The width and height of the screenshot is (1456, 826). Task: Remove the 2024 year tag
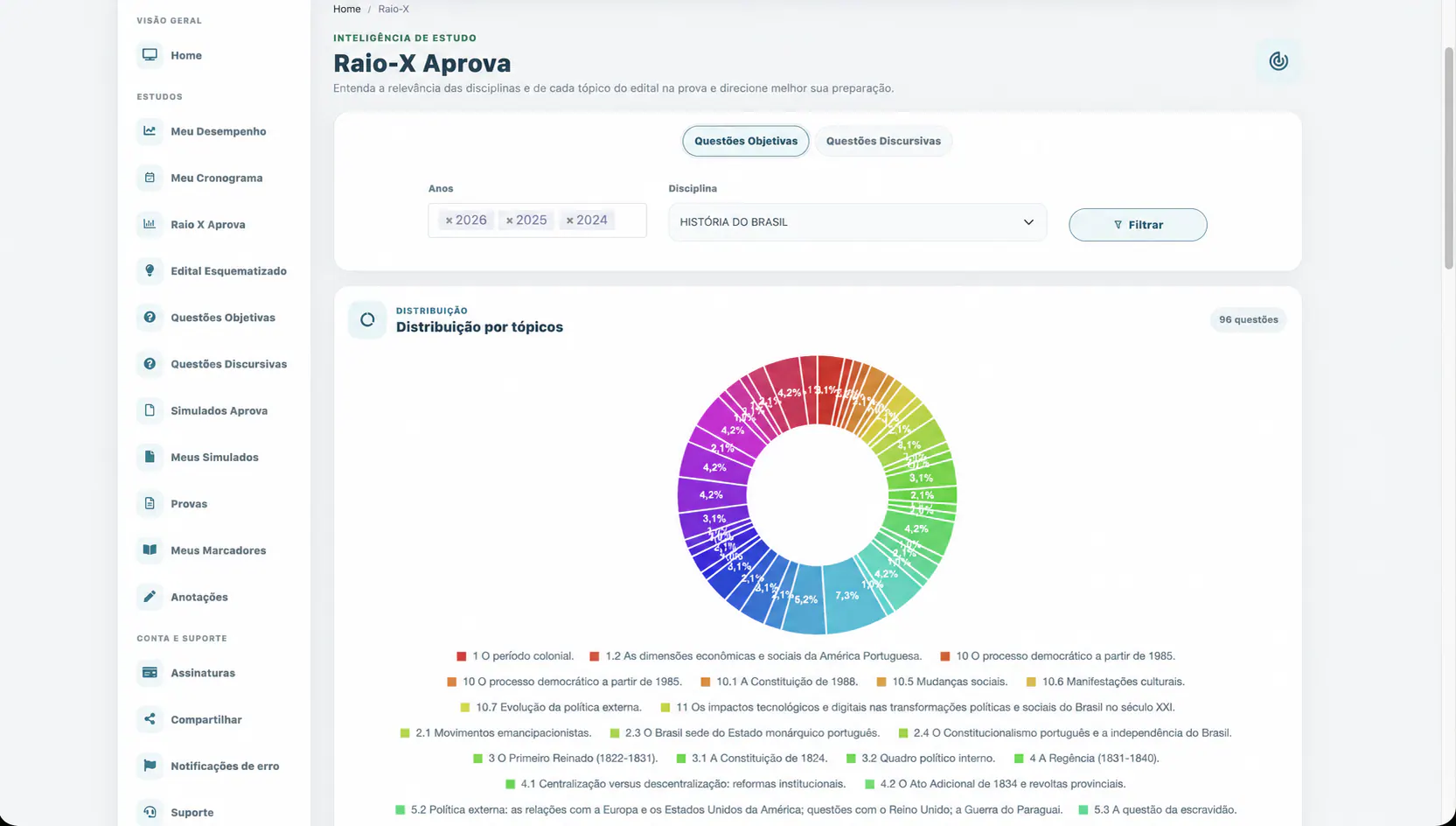click(x=569, y=220)
